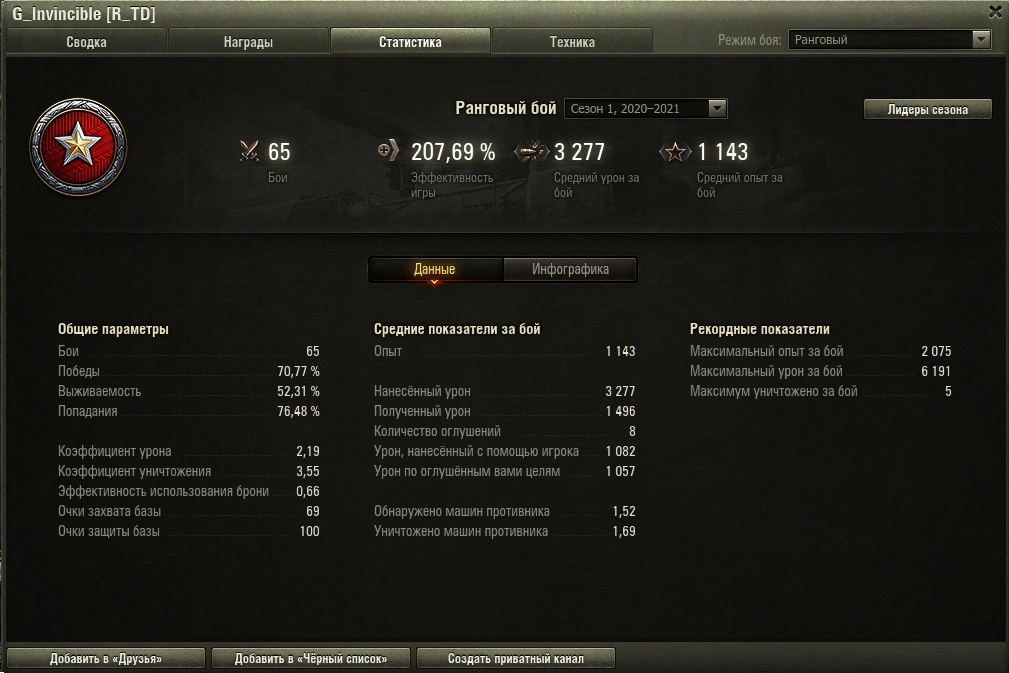This screenshot has width=1009, height=673.
Task: Click the red star rank emblem
Action: point(78,147)
